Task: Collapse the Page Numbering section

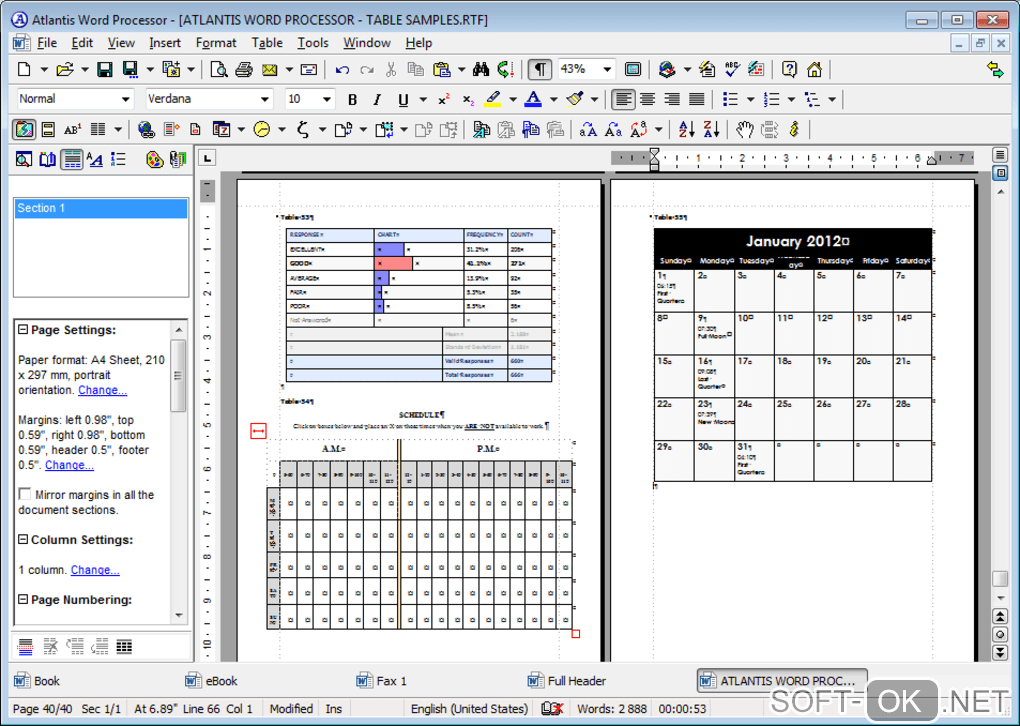Action: (x=23, y=599)
